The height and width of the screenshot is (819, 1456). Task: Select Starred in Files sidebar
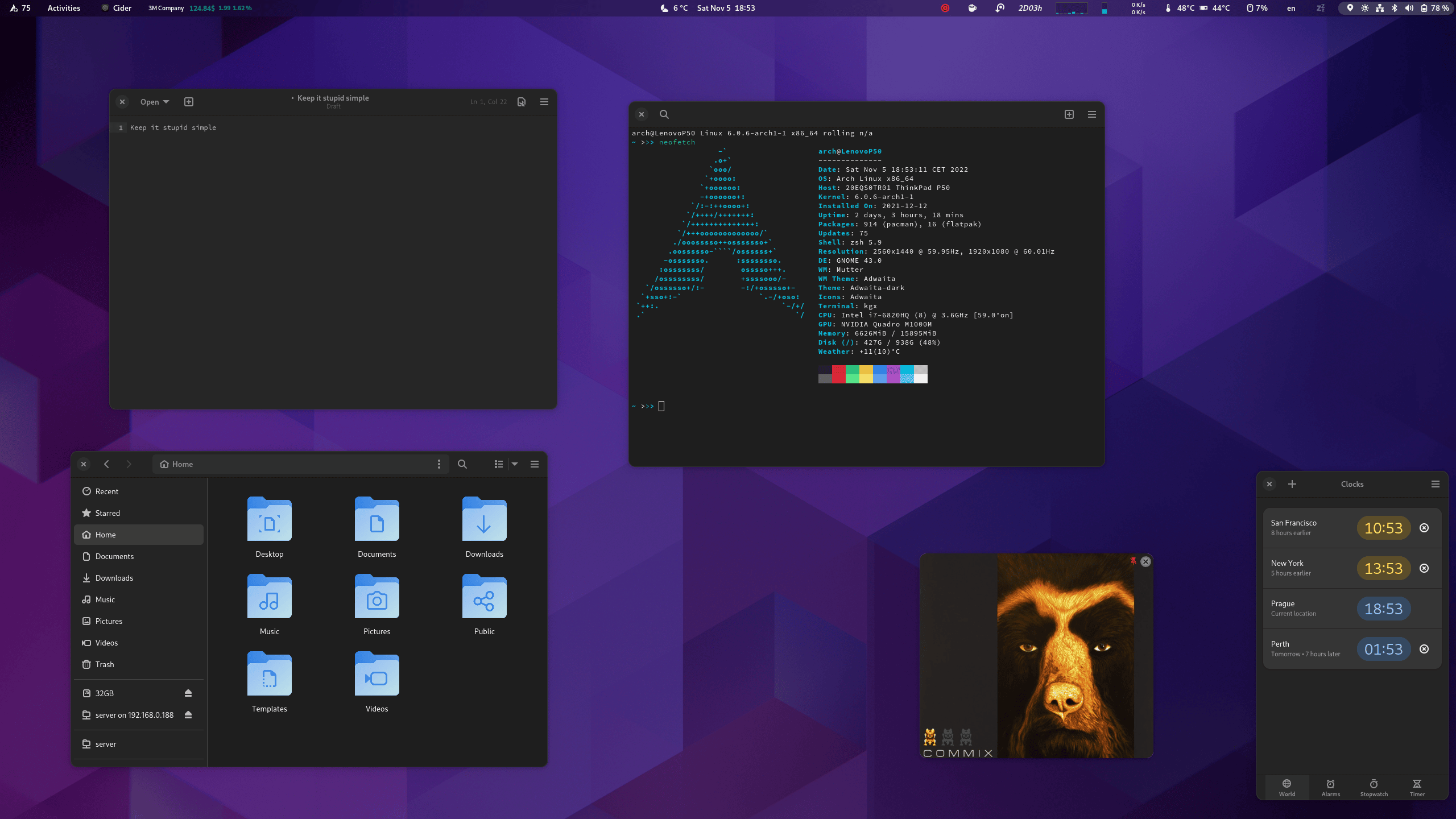tap(139, 513)
